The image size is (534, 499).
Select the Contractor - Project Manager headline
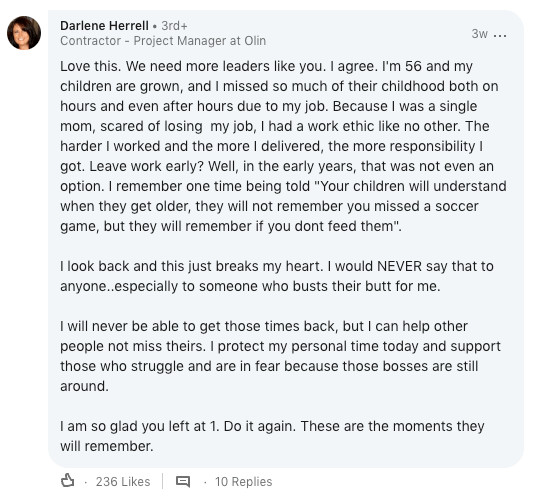163,41
